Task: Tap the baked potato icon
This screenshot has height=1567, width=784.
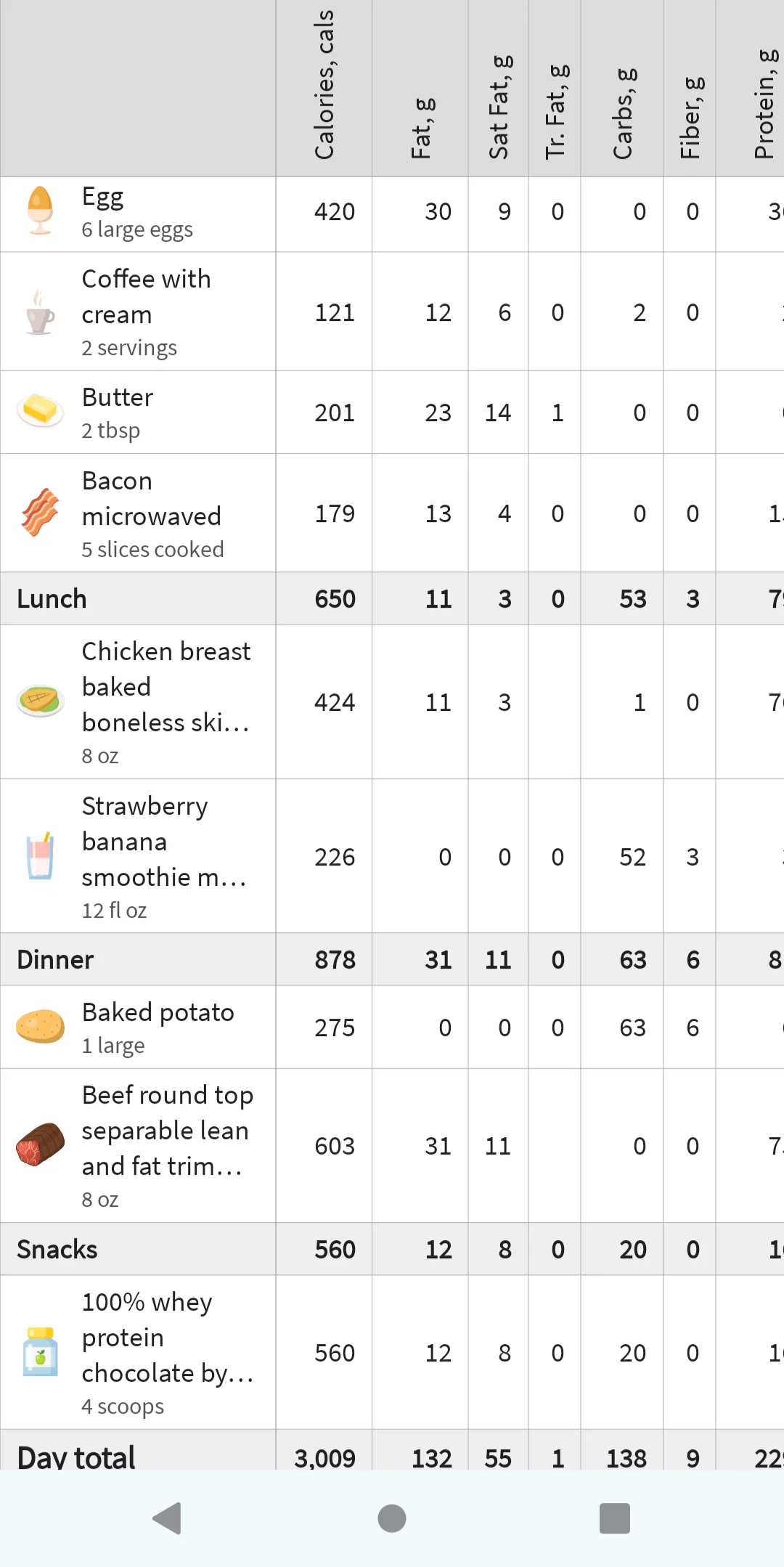Action: click(40, 1027)
